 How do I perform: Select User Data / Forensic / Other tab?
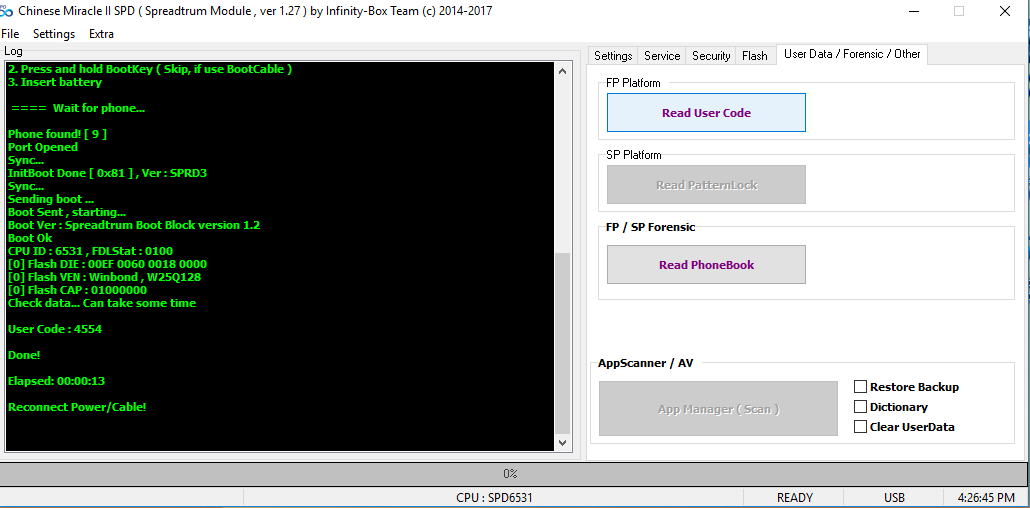852,55
